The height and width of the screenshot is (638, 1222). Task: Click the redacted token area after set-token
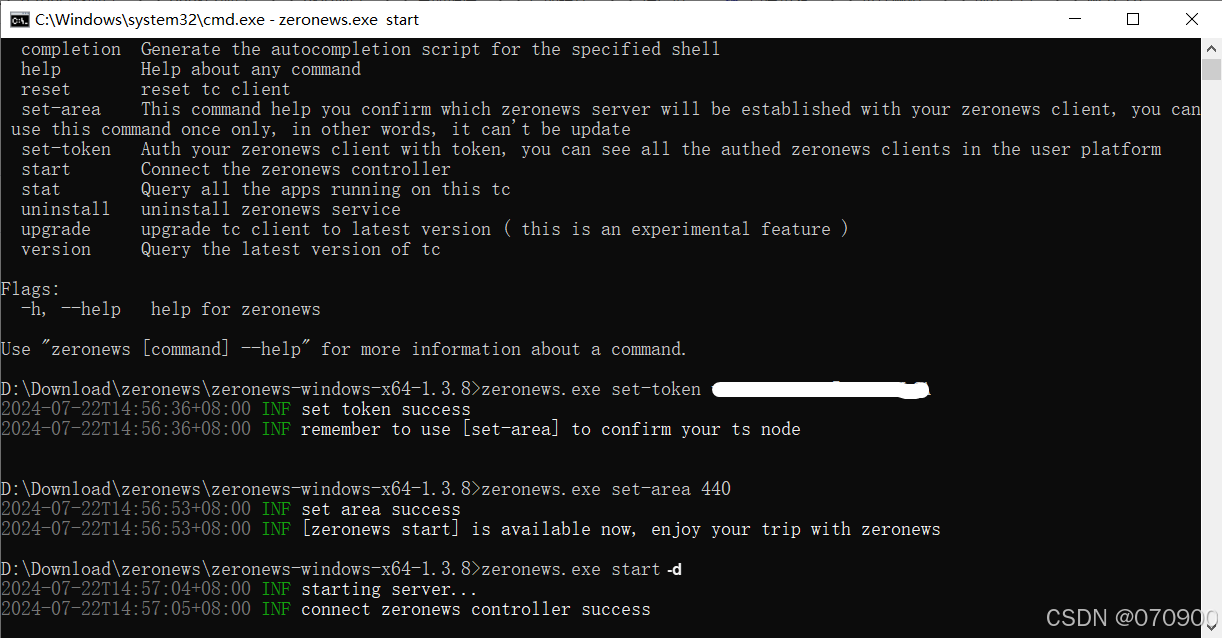(820, 388)
